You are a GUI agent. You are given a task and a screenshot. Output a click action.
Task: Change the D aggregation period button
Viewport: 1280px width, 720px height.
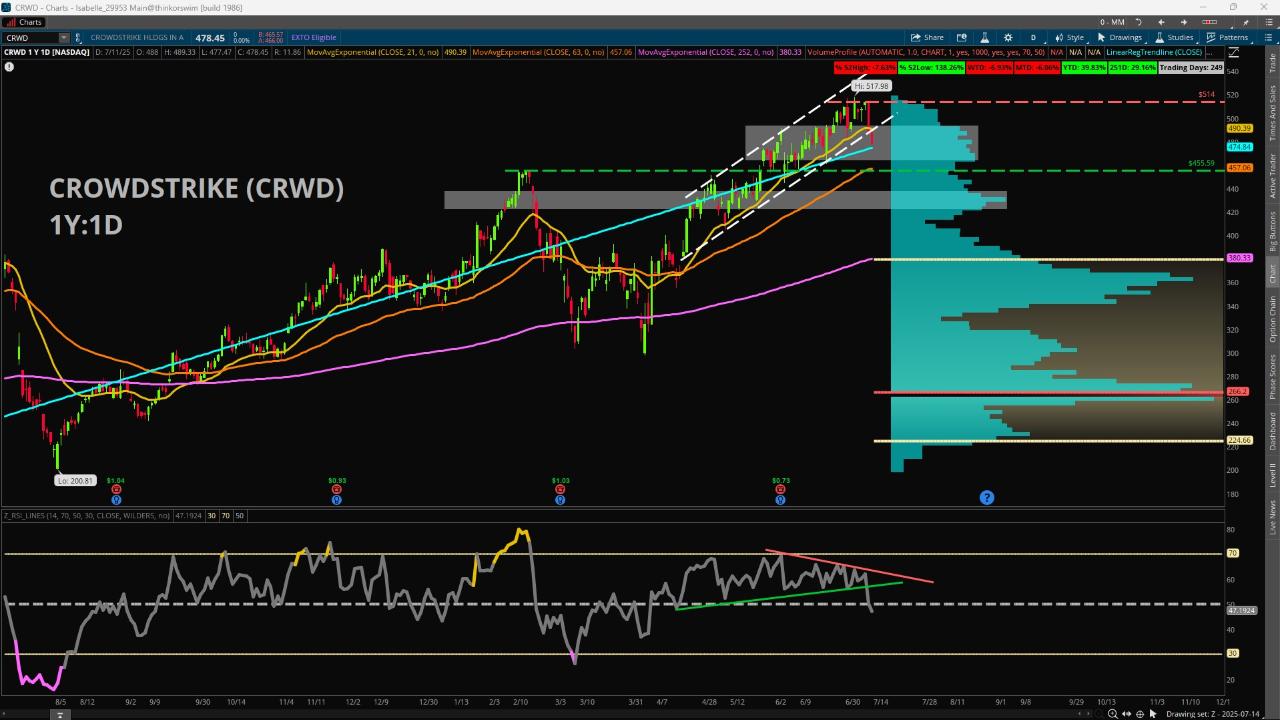click(1033, 38)
